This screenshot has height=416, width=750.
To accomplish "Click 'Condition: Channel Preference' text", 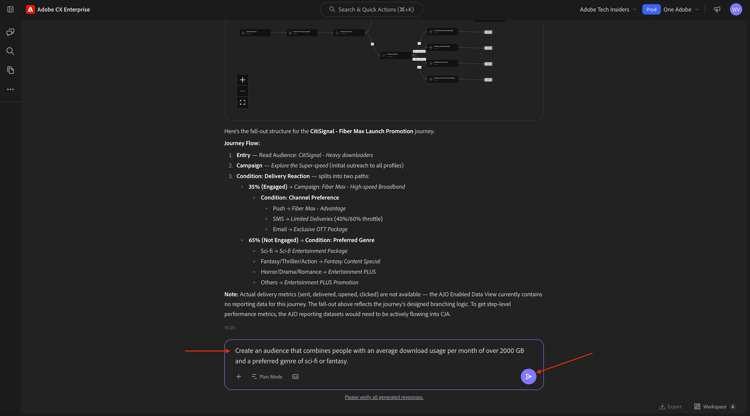I will (299, 197).
